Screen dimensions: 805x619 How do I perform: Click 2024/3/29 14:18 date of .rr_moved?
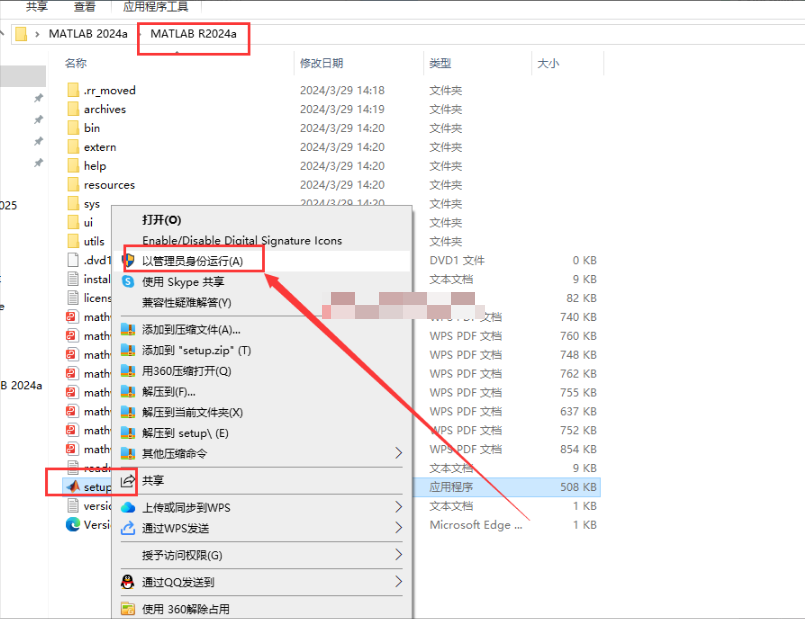click(342, 90)
